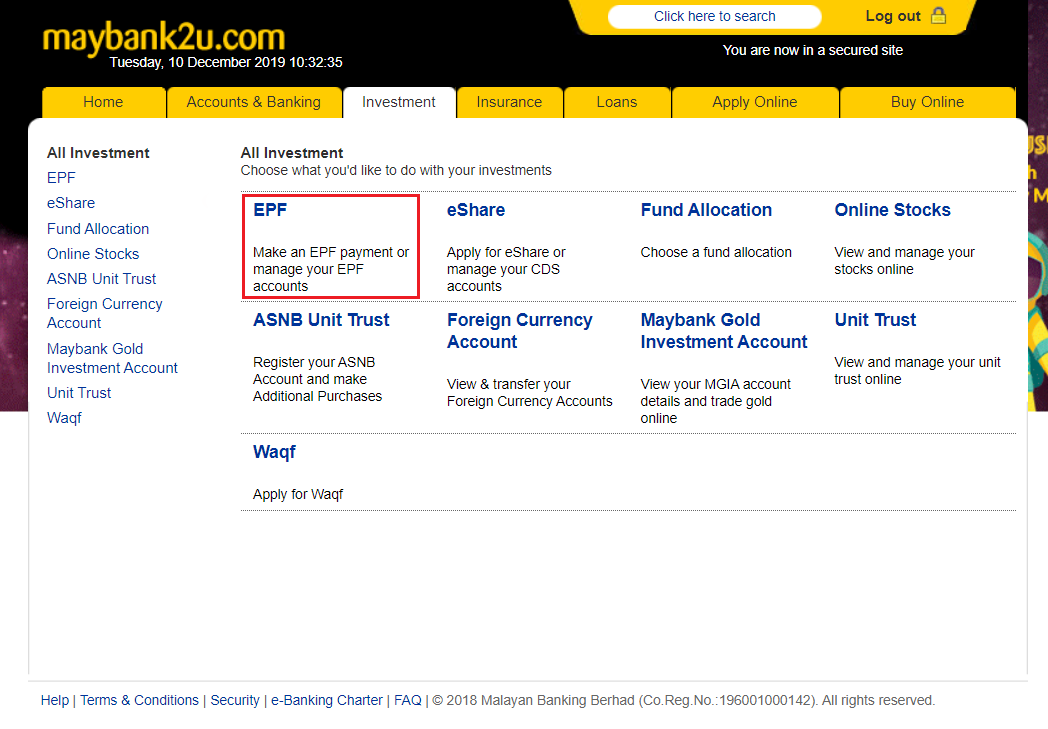Image resolution: width=1048 pixels, height=729 pixels.
Task: Click 'Apply for eShare or manage your CDS' text
Action: point(506,269)
